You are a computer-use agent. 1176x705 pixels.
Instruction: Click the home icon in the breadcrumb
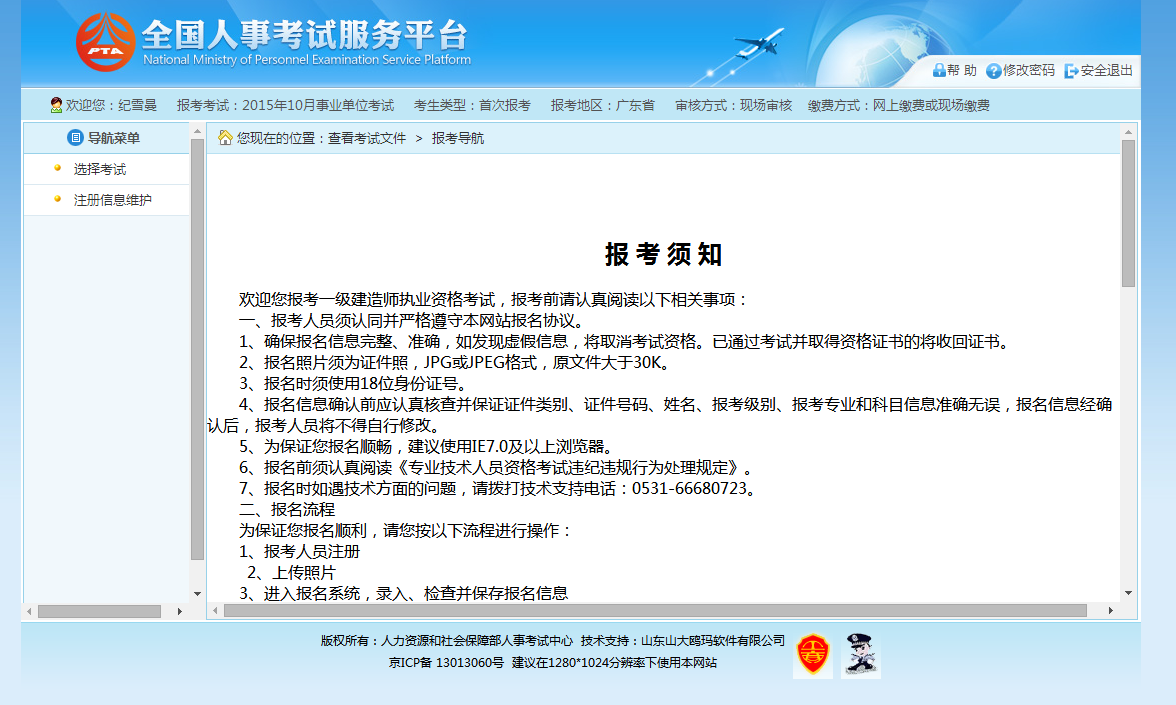(x=224, y=137)
